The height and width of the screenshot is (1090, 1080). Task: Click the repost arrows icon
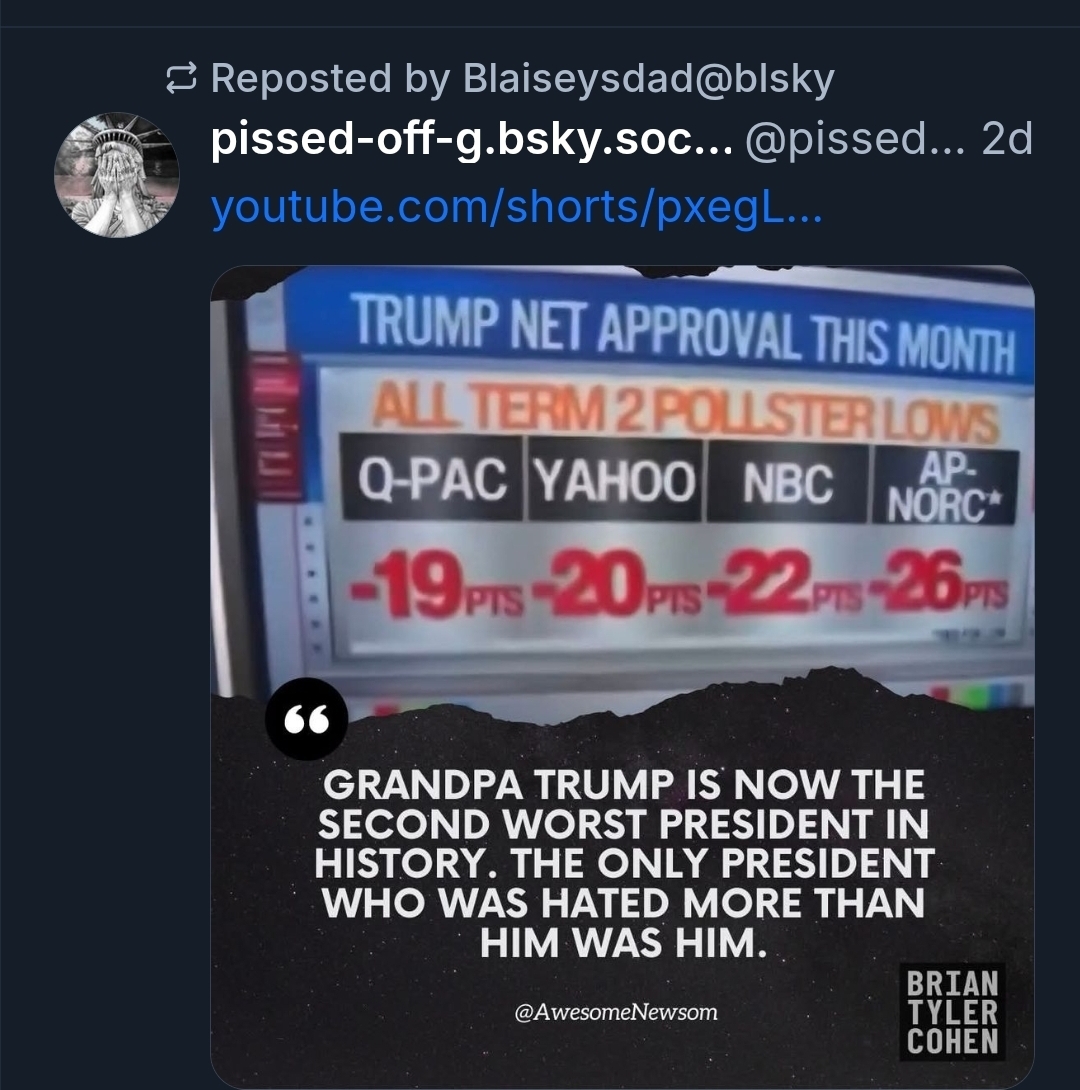181,78
